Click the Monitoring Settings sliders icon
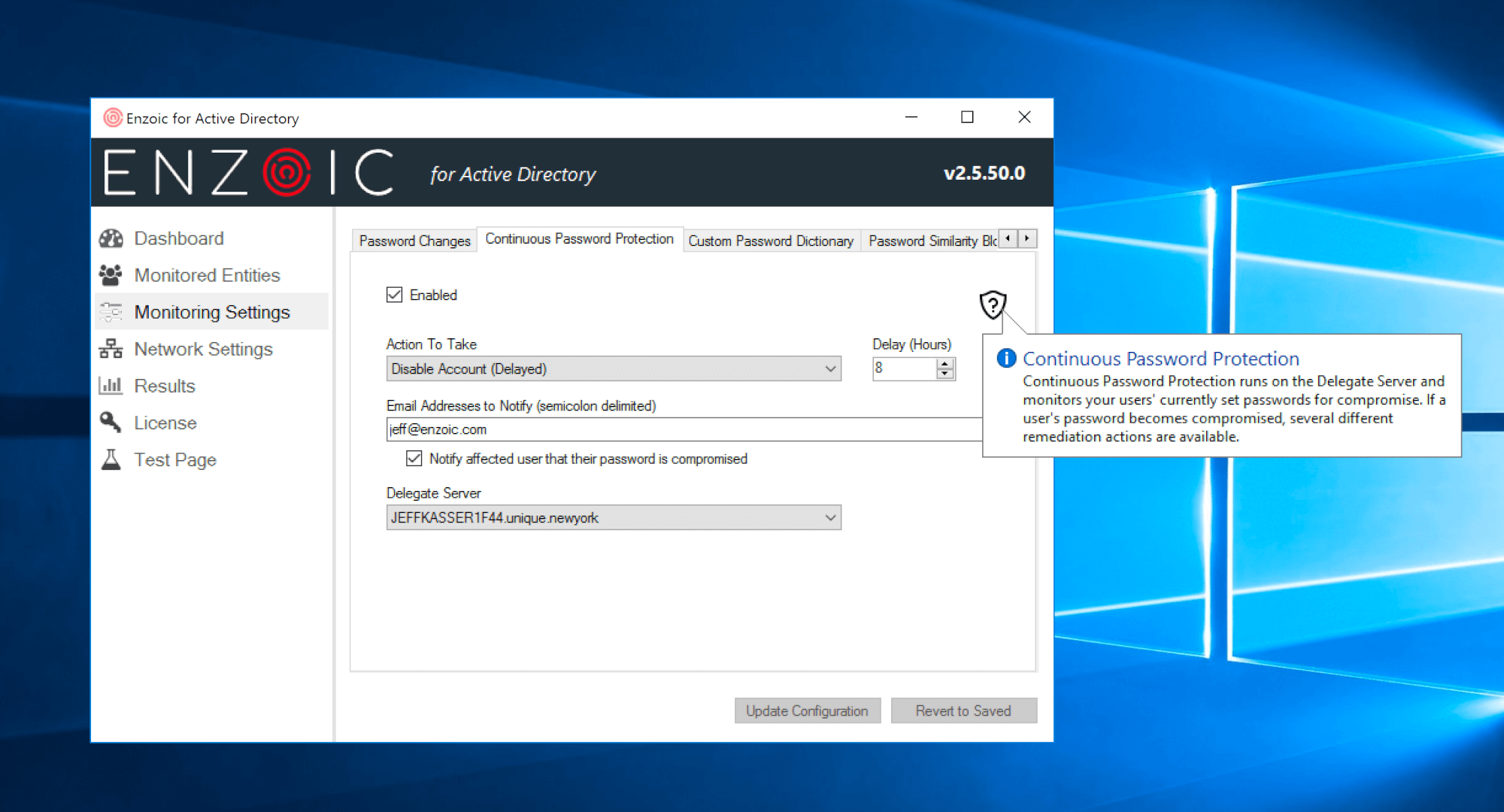The image size is (1504, 812). click(x=111, y=312)
